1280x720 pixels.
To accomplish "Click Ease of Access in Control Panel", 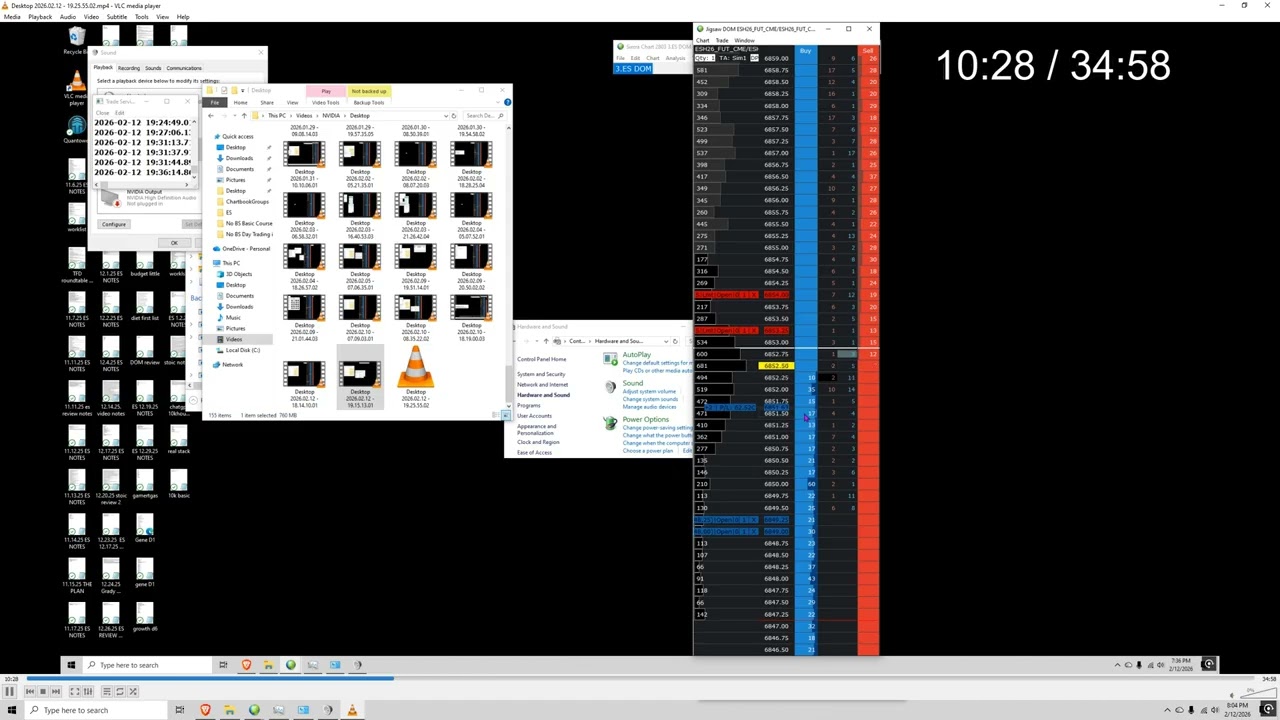I will 534,453.
